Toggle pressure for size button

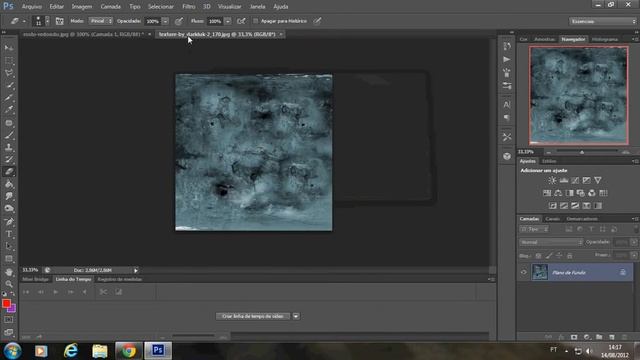[317, 21]
